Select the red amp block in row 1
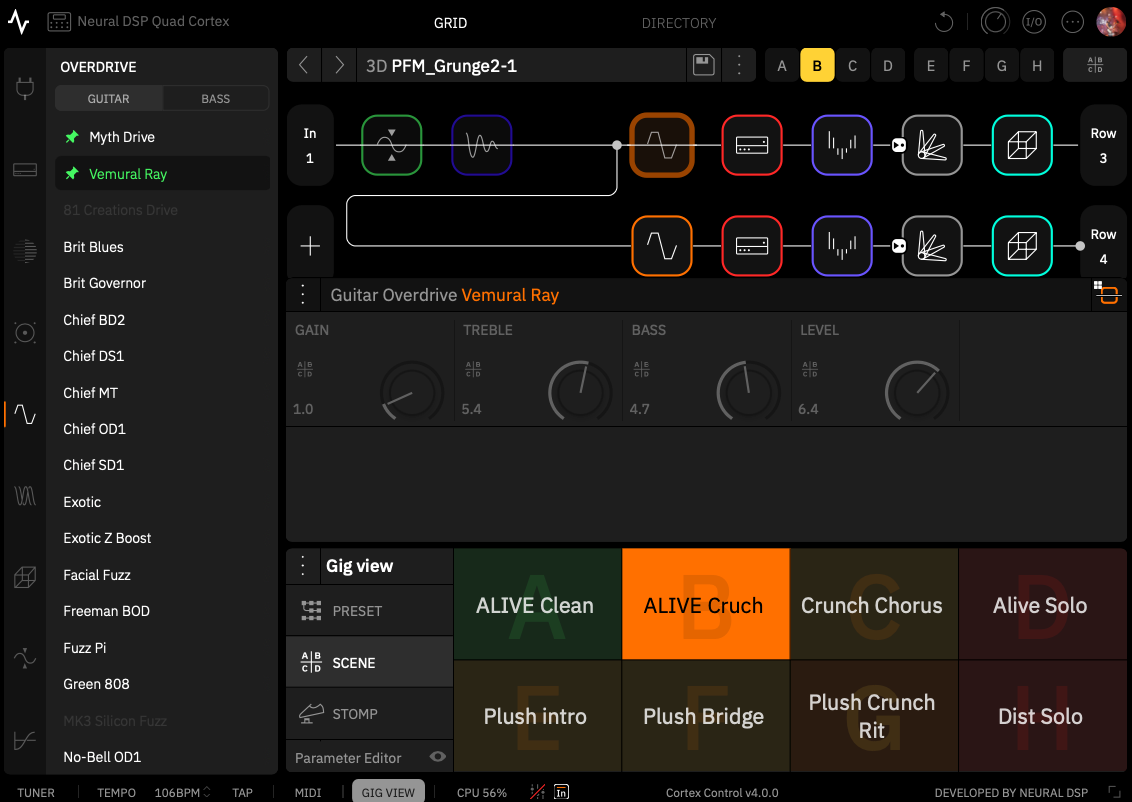 [752, 145]
